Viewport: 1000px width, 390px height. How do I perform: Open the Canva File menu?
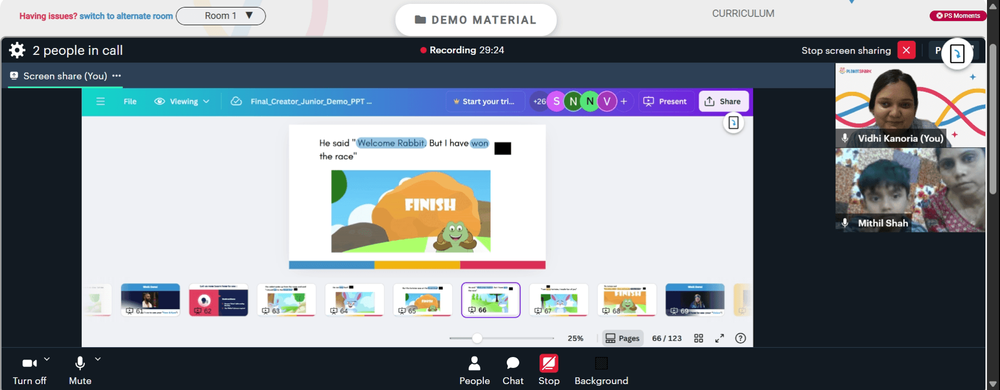pos(130,101)
